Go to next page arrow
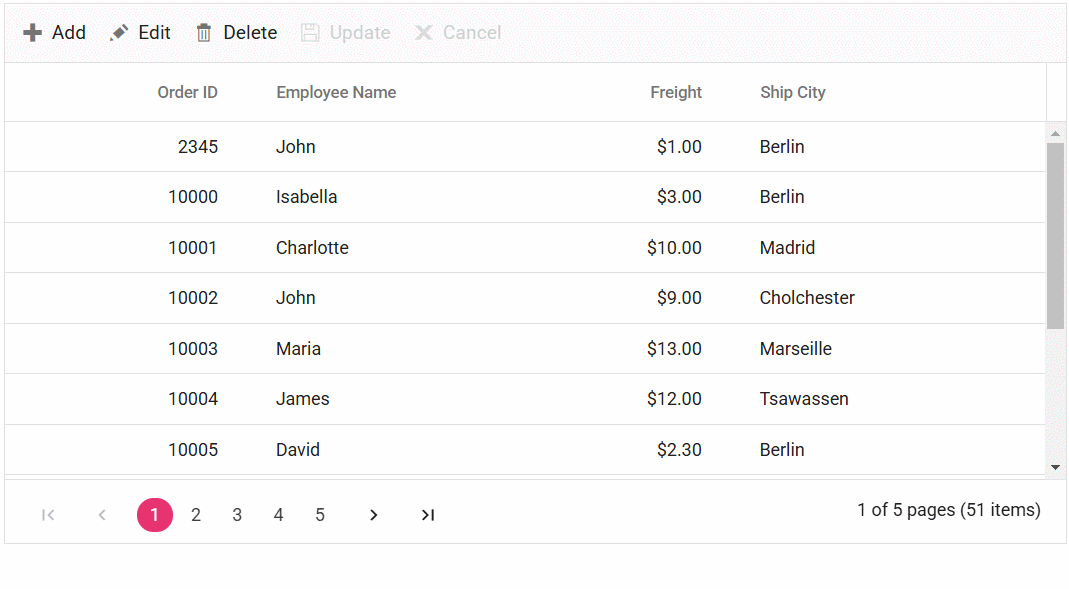Viewport: 1069px width, 589px height. [373, 515]
